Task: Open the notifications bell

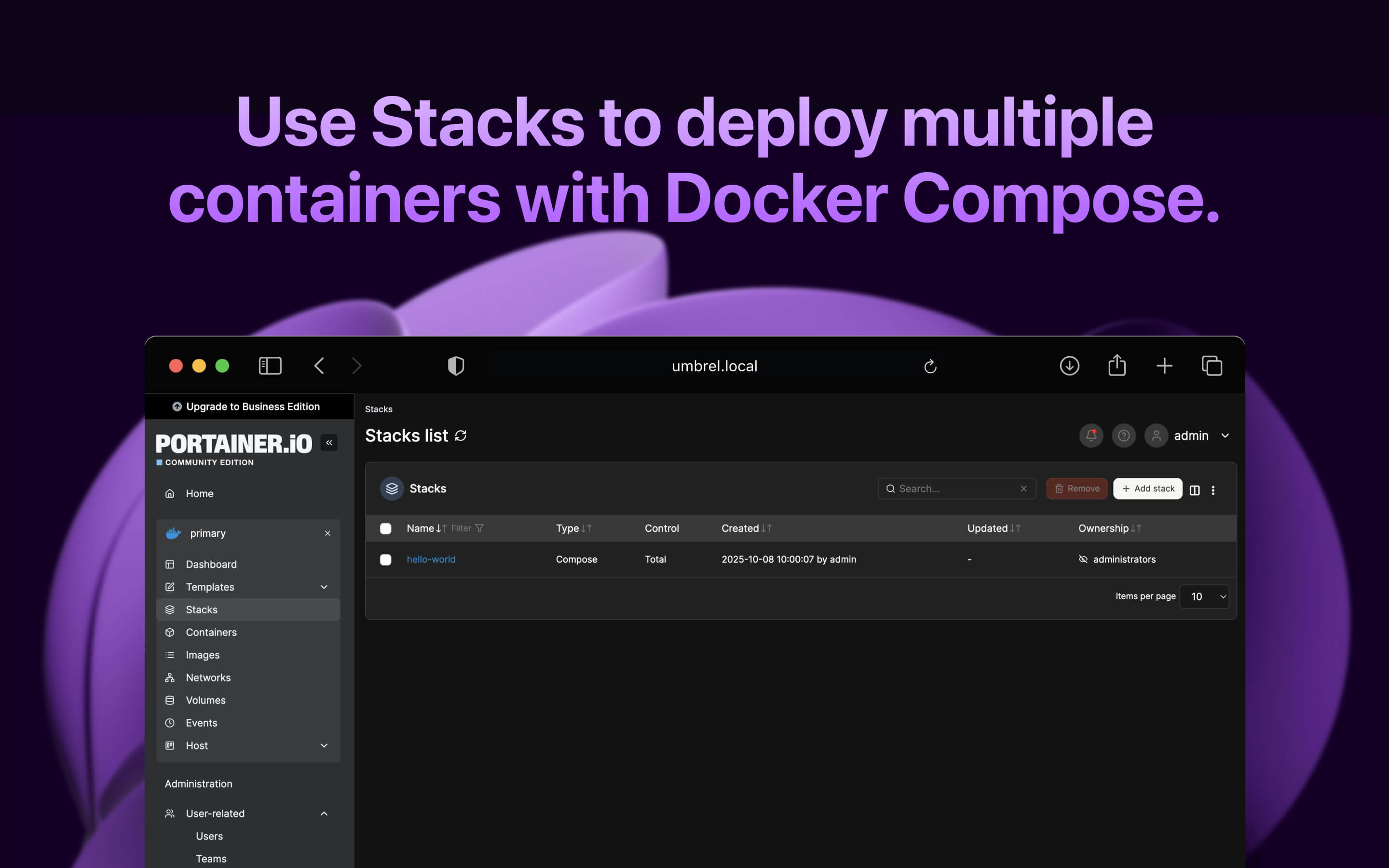Action: pos(1091,435)
